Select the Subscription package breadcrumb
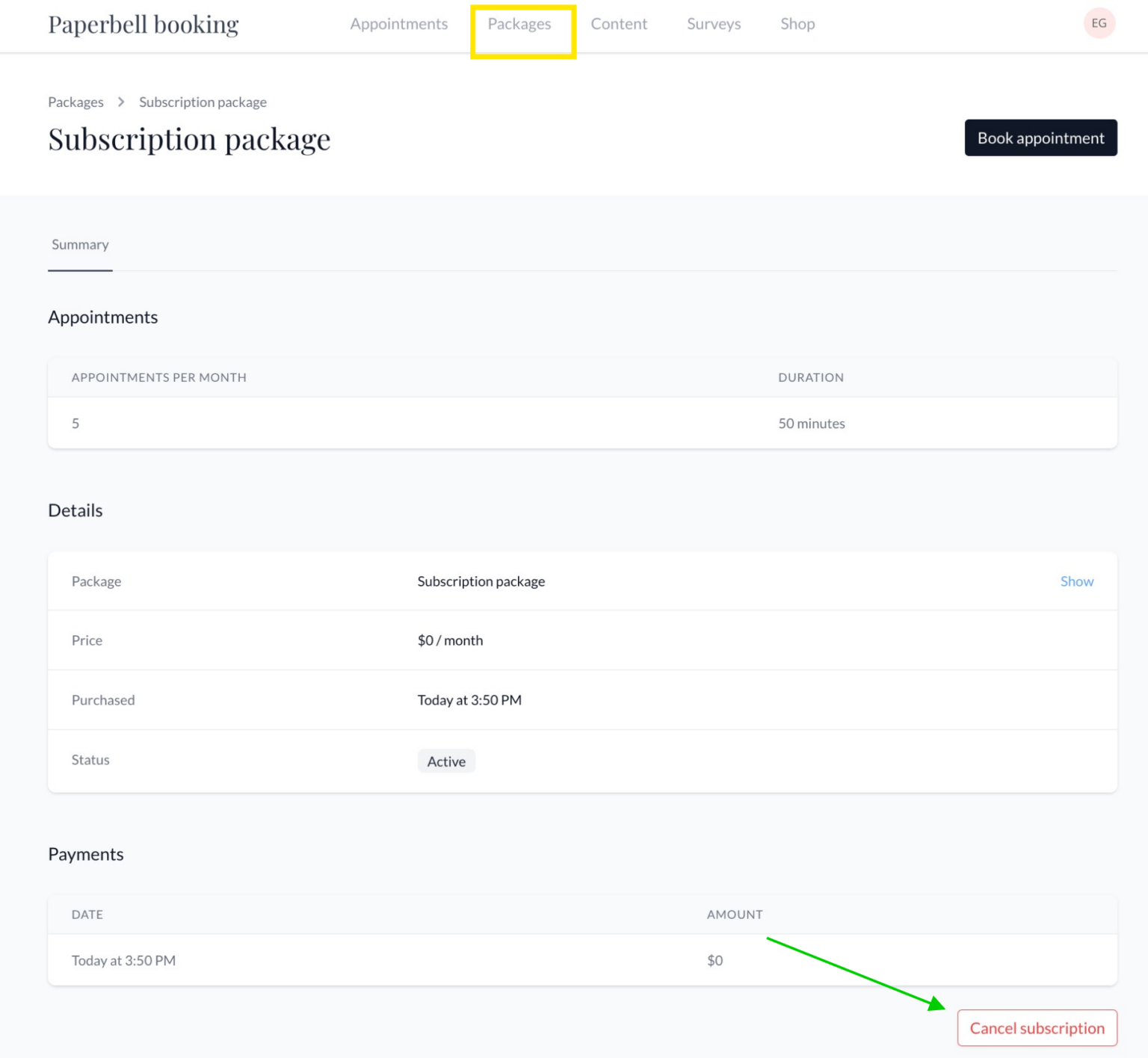 click(x=203, y=102)
